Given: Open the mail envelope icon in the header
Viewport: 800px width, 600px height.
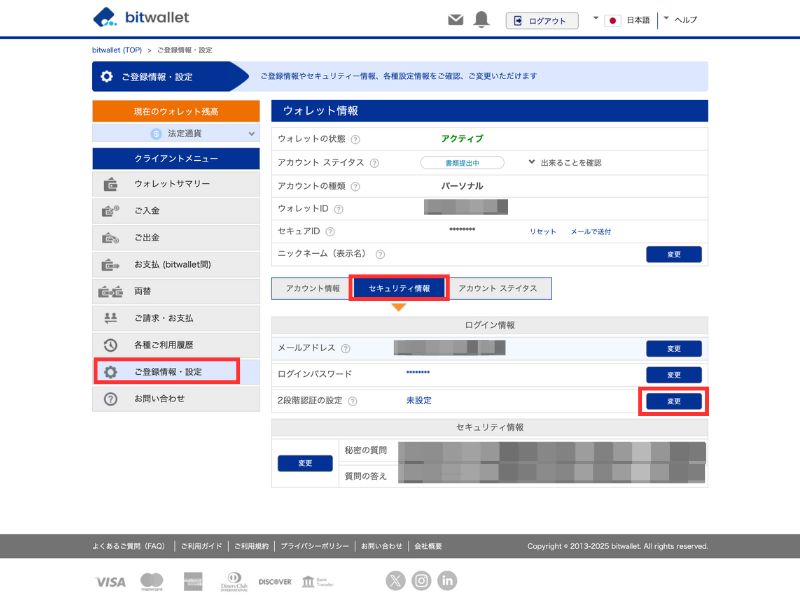Looking at the screenshot, I should tap(455, 18).
